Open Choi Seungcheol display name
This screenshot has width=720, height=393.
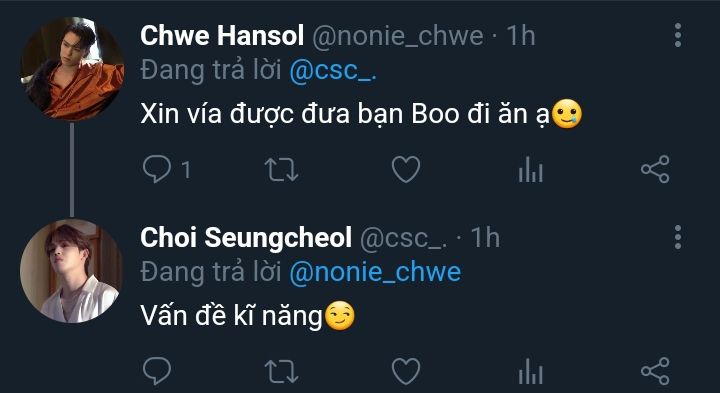pyautogui.click(x=246, y=238)
